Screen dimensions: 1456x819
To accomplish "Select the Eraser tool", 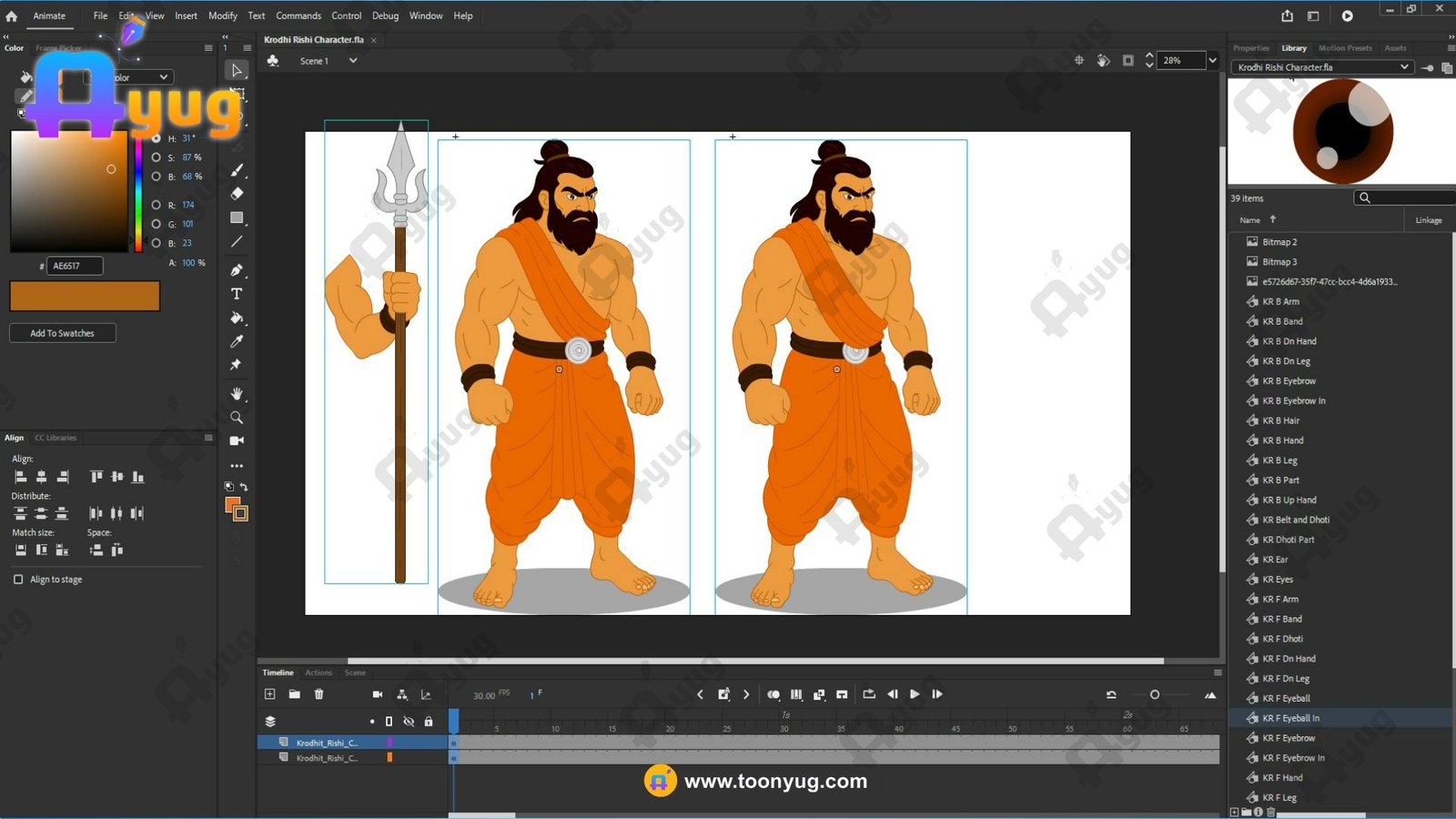I will coord(237,194).
